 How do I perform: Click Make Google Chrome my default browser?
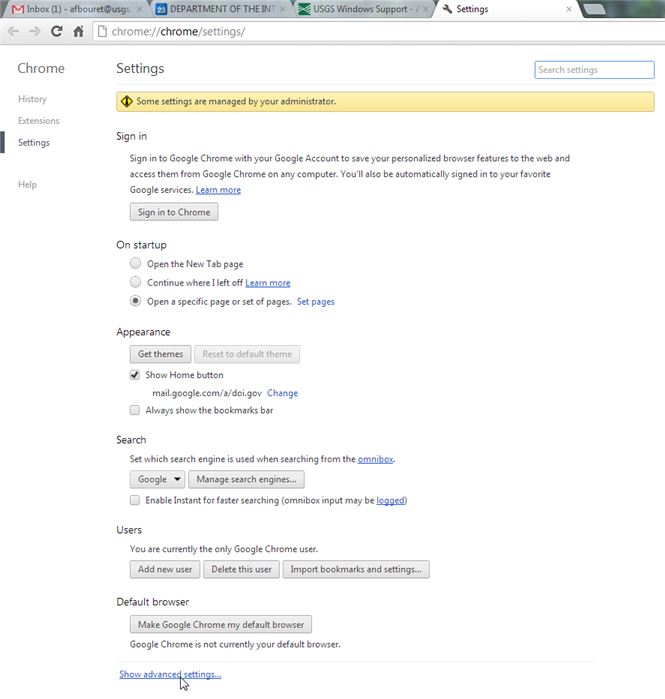221,625
